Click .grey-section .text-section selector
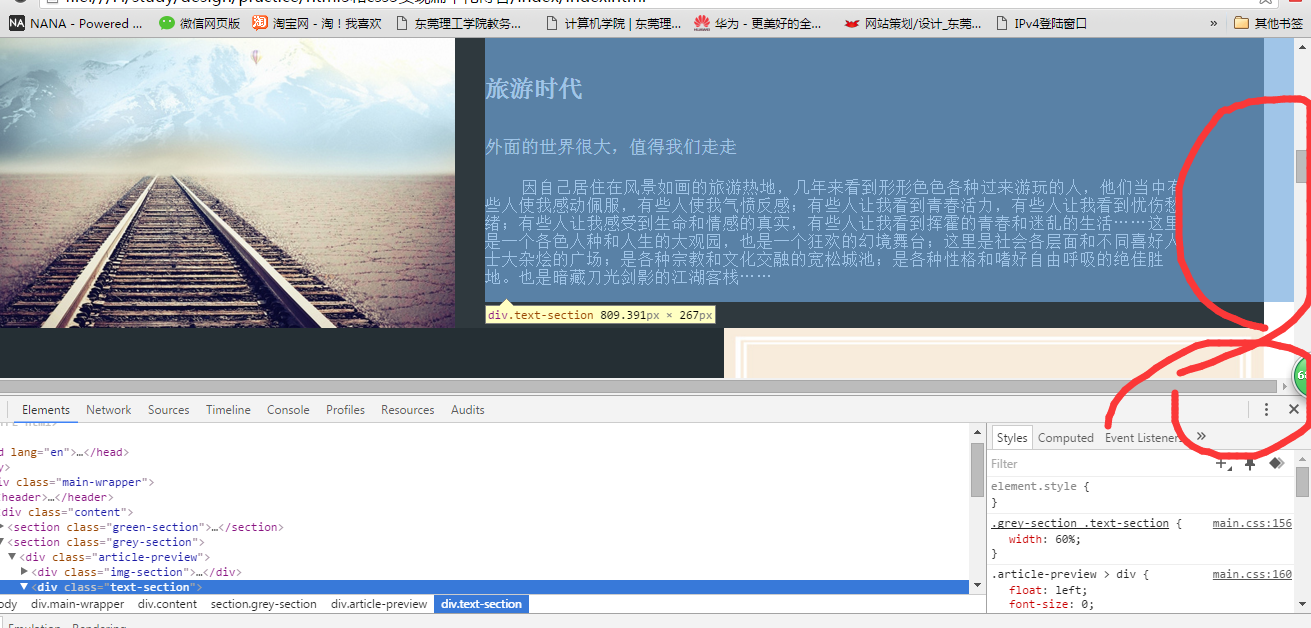This screenshot has height=628, width=1311. pos(1080,523)
